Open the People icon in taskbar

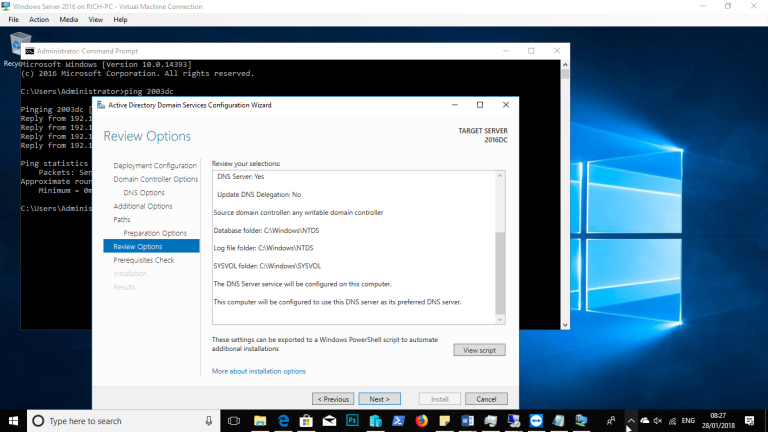click(611, 421)
